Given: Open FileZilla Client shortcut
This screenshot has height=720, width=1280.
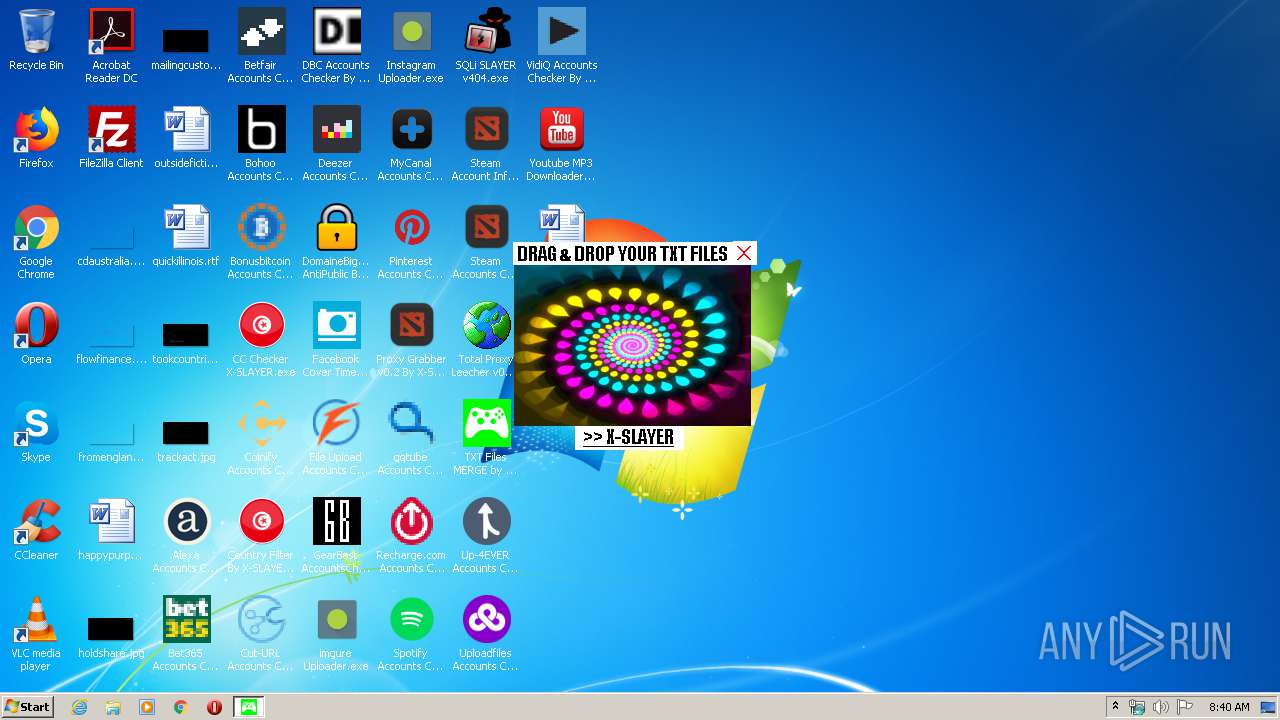Looking at the screenshot, I should tap(111, 131).
